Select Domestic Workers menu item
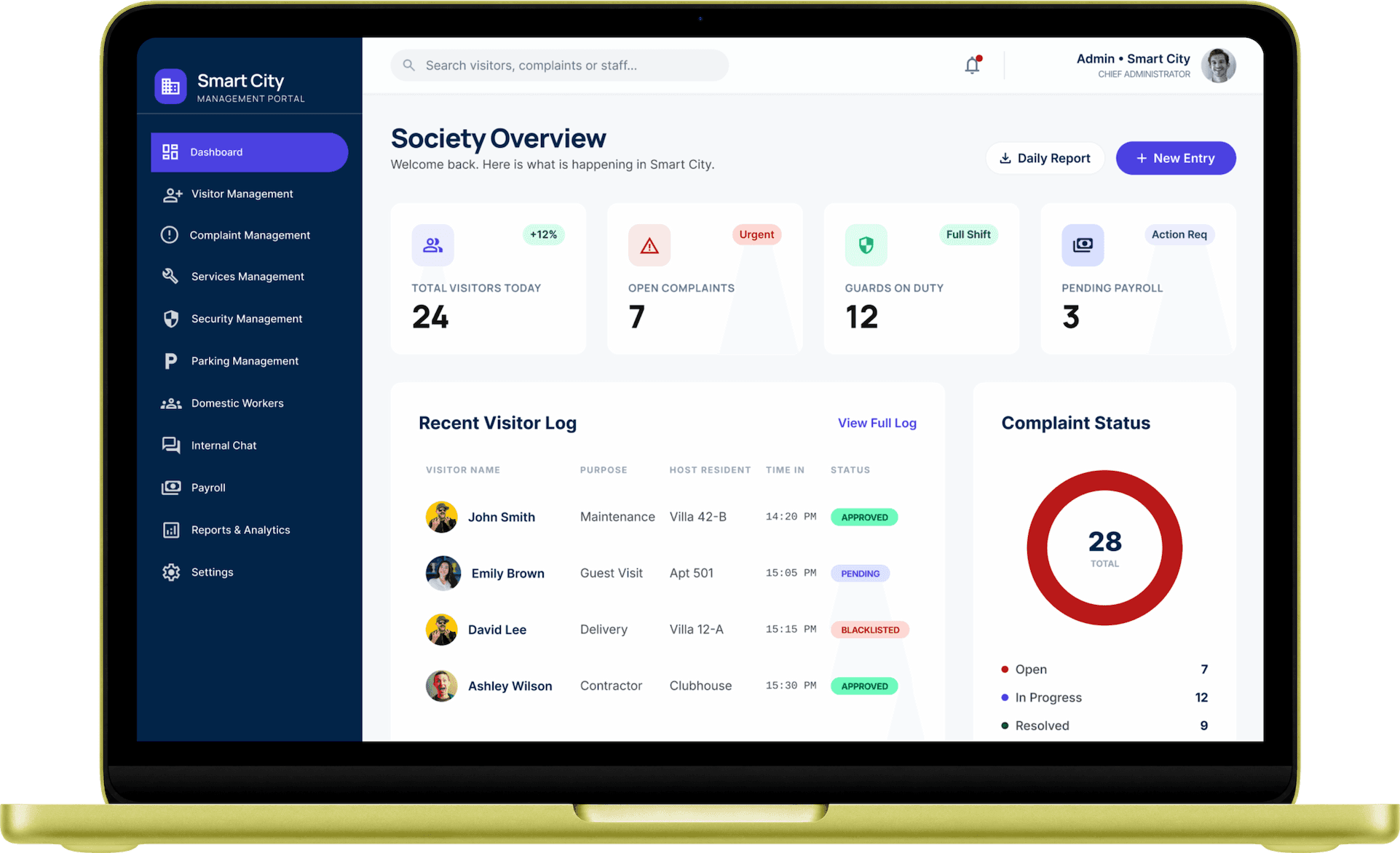1400x853 pixels. coord(237,403)
